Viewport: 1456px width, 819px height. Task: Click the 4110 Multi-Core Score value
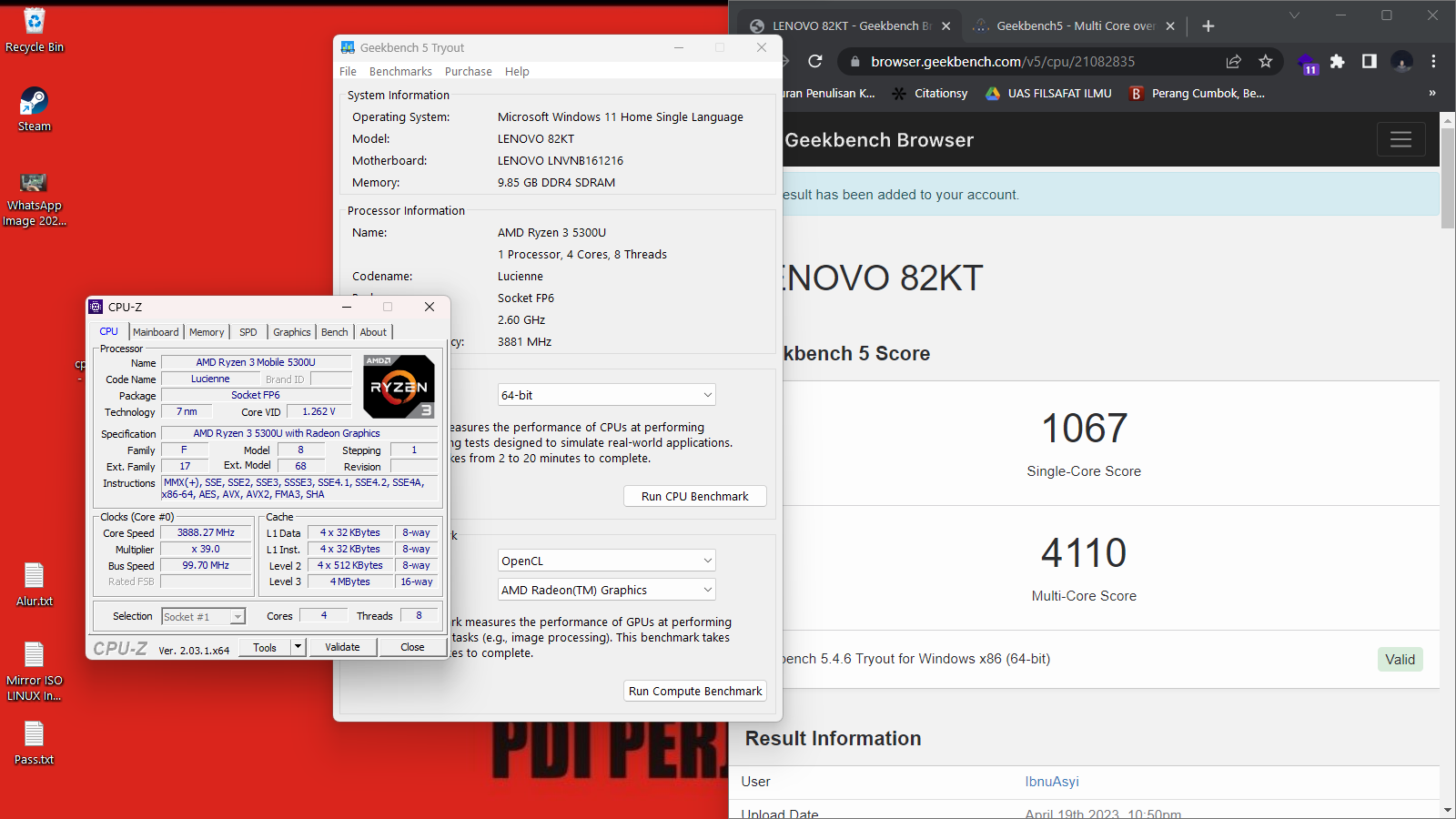click(1084, 552)
